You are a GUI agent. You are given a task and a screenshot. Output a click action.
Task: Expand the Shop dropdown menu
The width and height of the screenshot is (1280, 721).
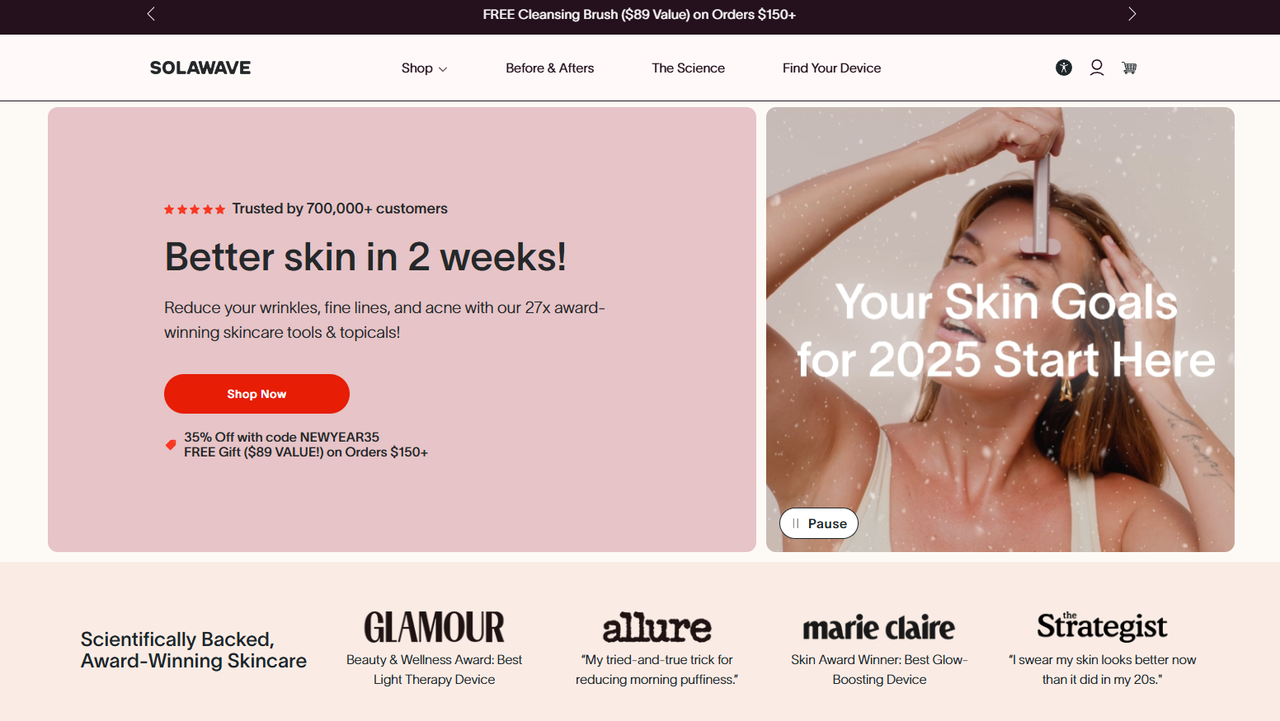pyautogui.click(x=424, y=68)
